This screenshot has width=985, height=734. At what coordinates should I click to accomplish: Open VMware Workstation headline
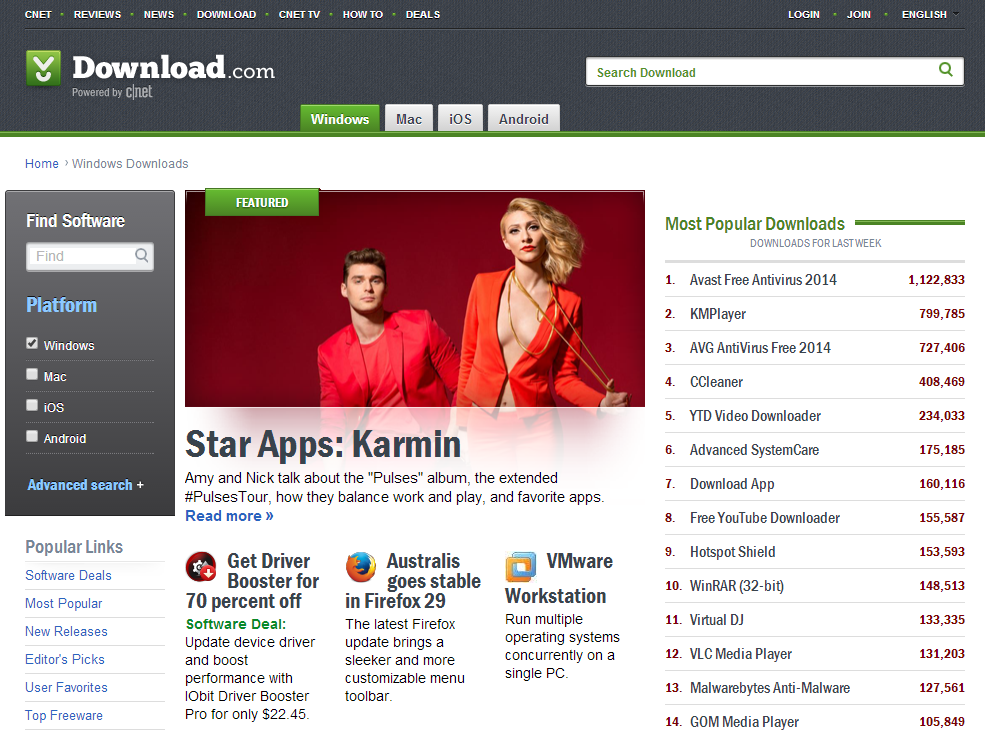pyautogui.click(x=559, y=578)
